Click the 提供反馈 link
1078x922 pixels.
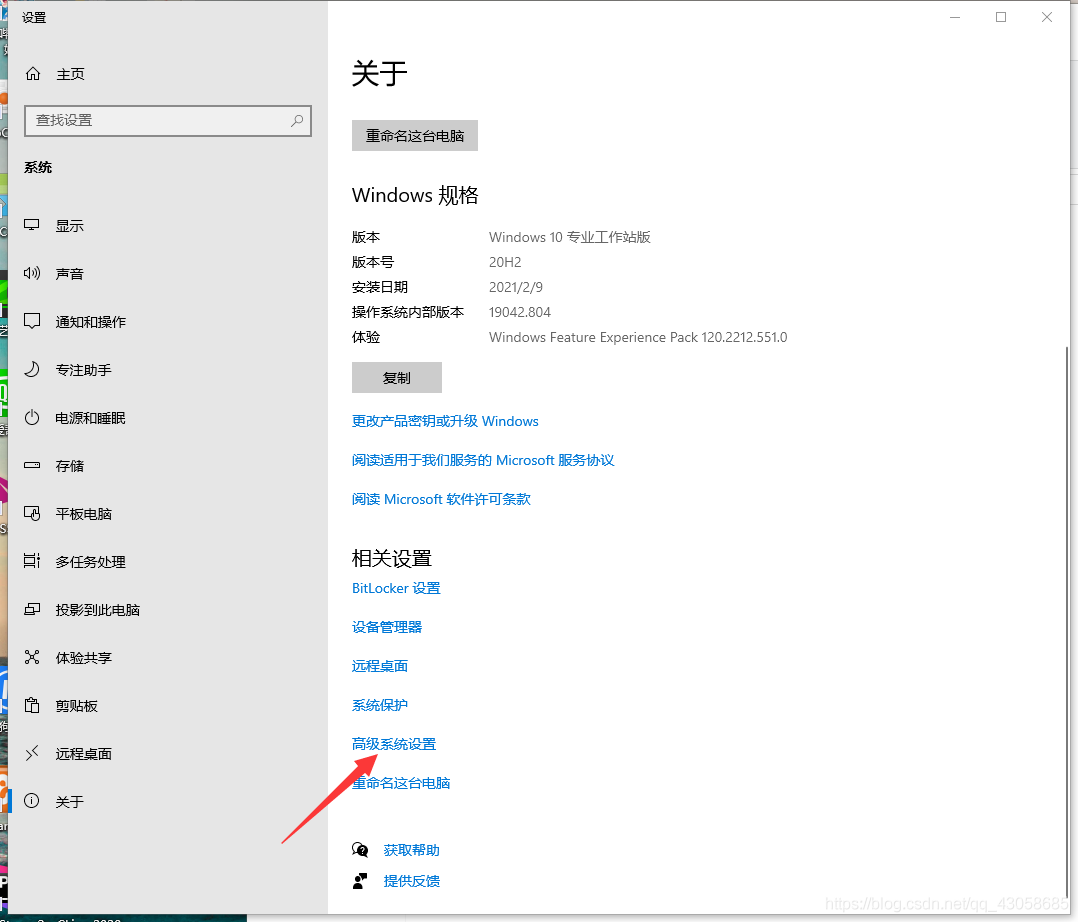pos(411,881)
